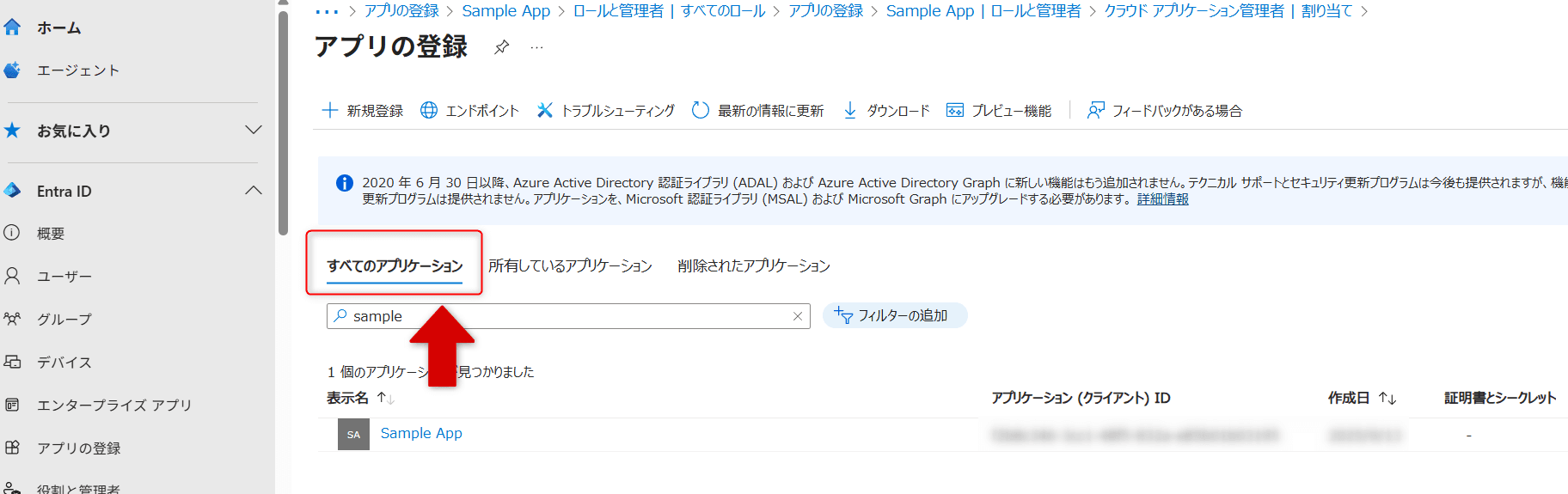Click Sample App | ロールと管理者 breadcrumb
The width and height of the screenshot is (1568, 494).
tap(983, 10)
